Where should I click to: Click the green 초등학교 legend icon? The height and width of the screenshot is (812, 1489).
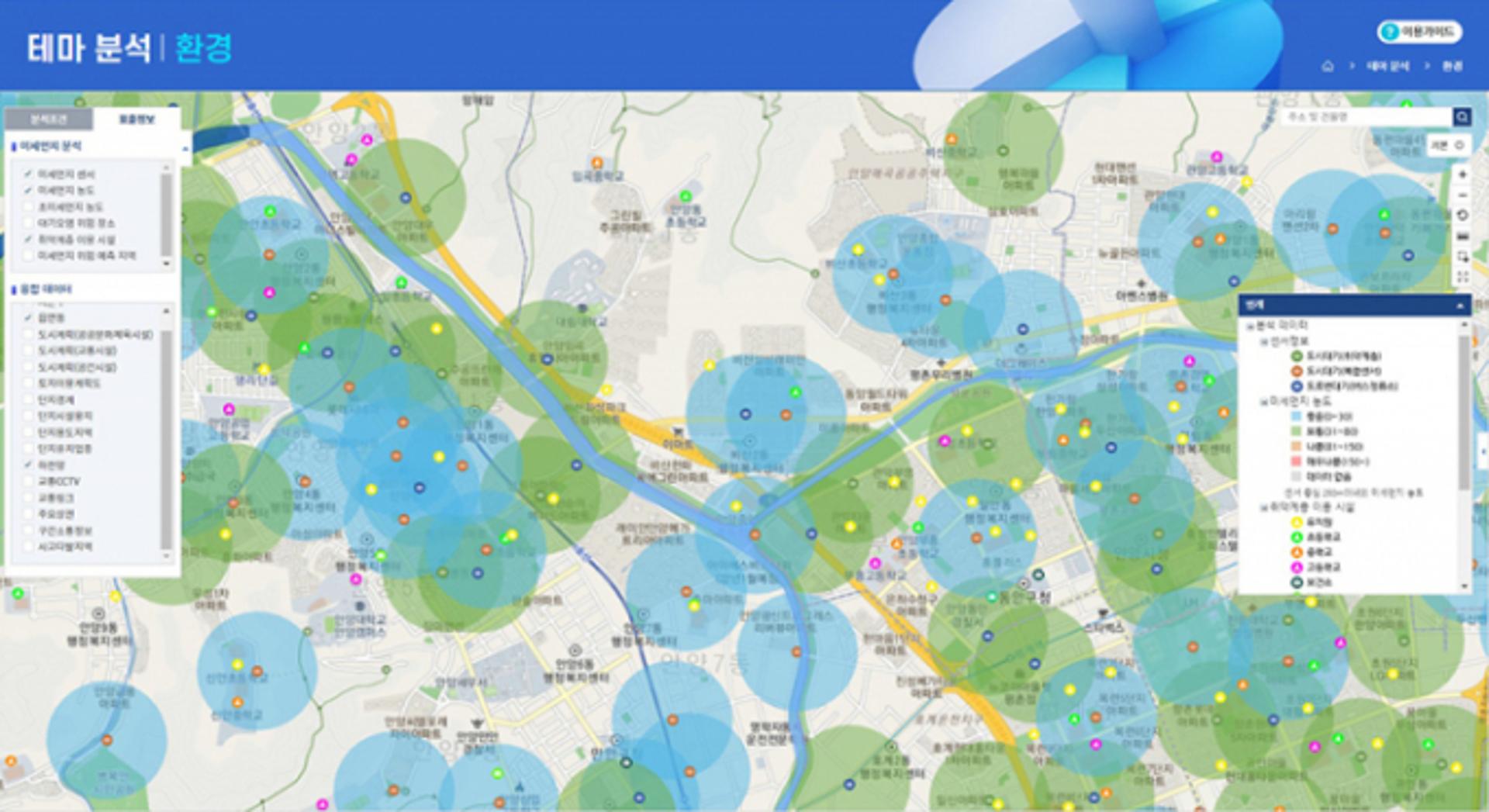(x=1296, y=537)
